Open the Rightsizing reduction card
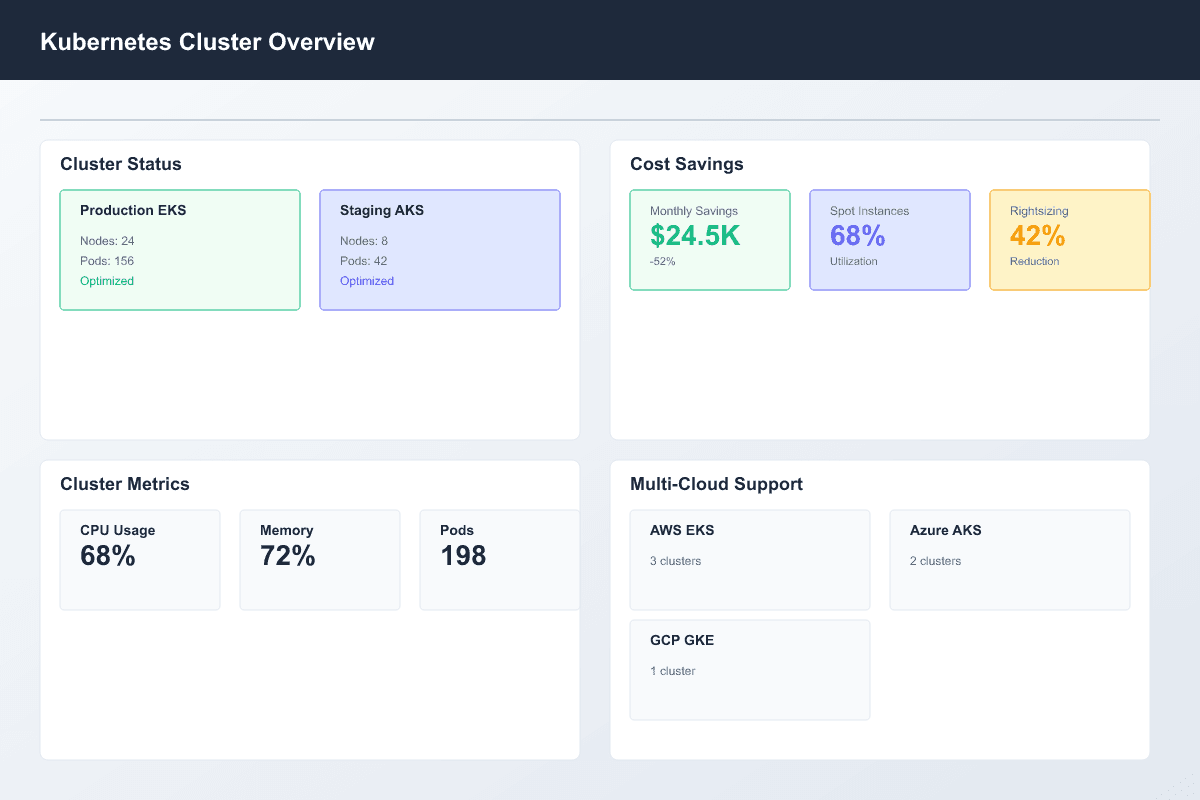The height and width of the screenshot is (800, 1200). pos(1069,240)
